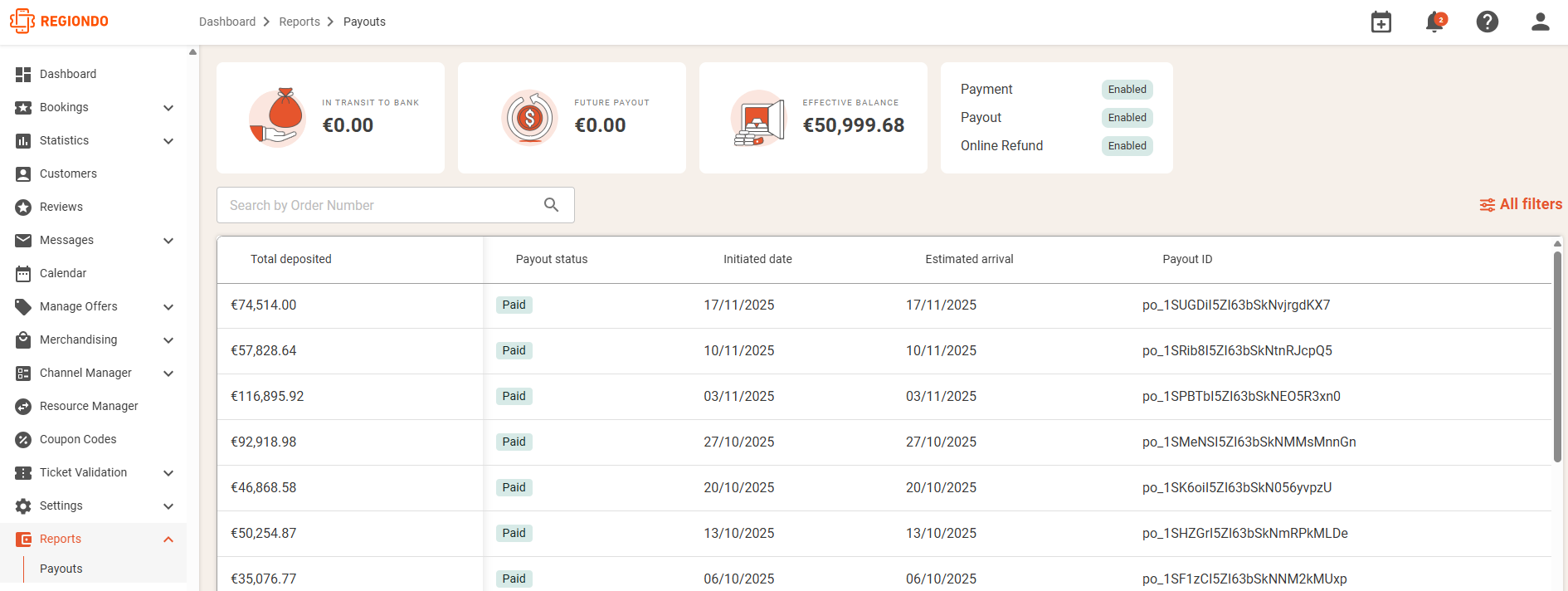The image size is (1568, 591).
Task: Open the All filters panel
Action: (x=1521, y=204)
